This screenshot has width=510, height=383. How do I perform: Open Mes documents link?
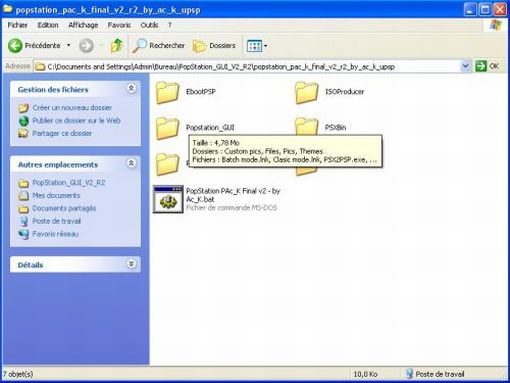[x=56, y=195]
